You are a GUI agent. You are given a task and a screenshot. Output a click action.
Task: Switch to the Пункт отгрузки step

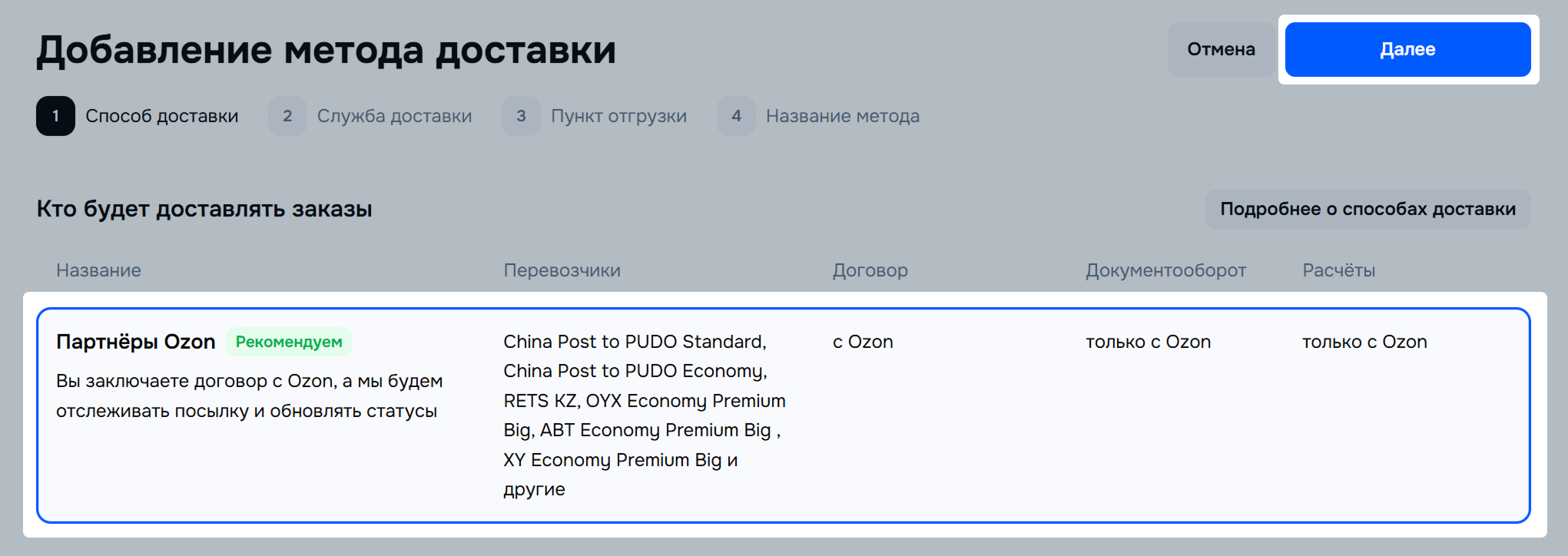coord(618,116)
